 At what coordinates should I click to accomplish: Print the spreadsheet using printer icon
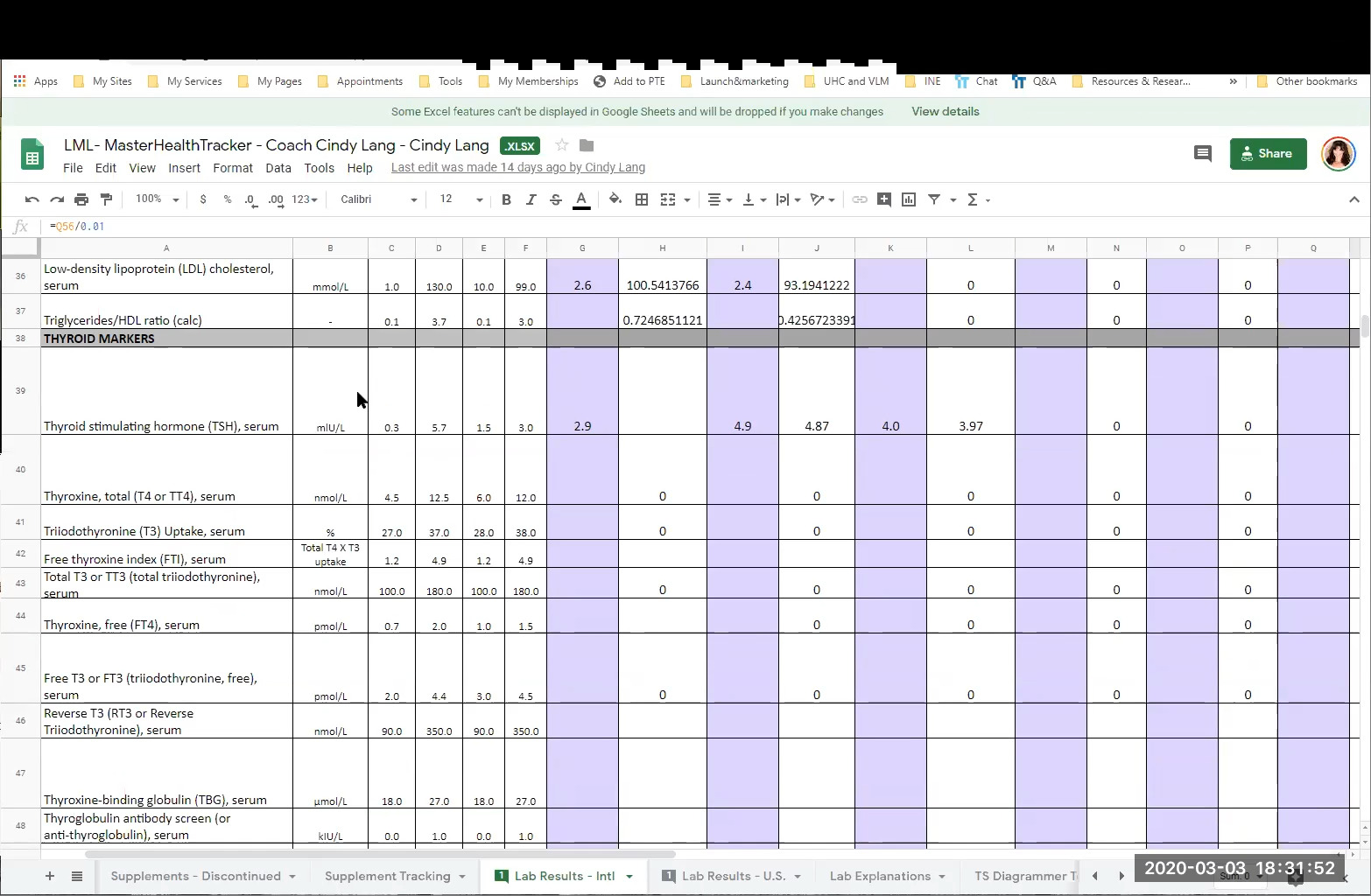coord(81,200)
